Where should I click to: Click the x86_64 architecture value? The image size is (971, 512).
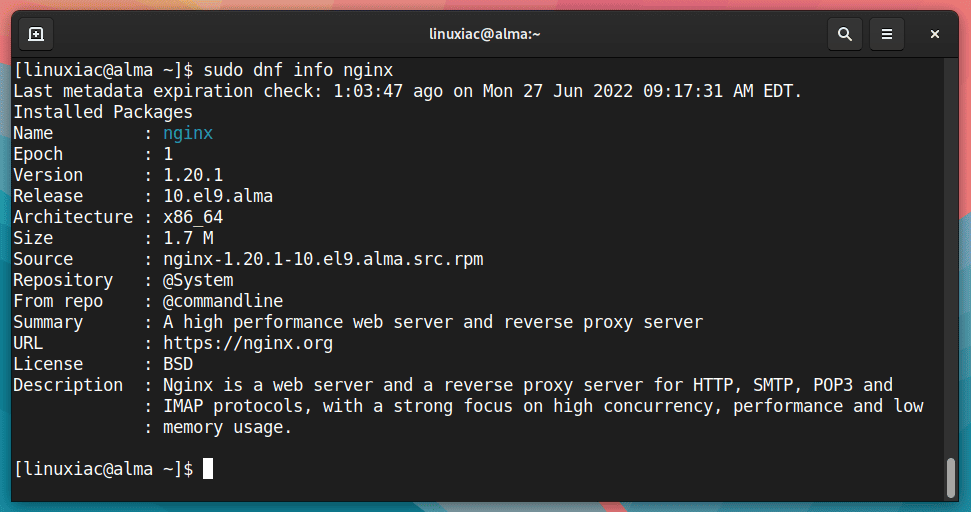(x=193, y=217)
